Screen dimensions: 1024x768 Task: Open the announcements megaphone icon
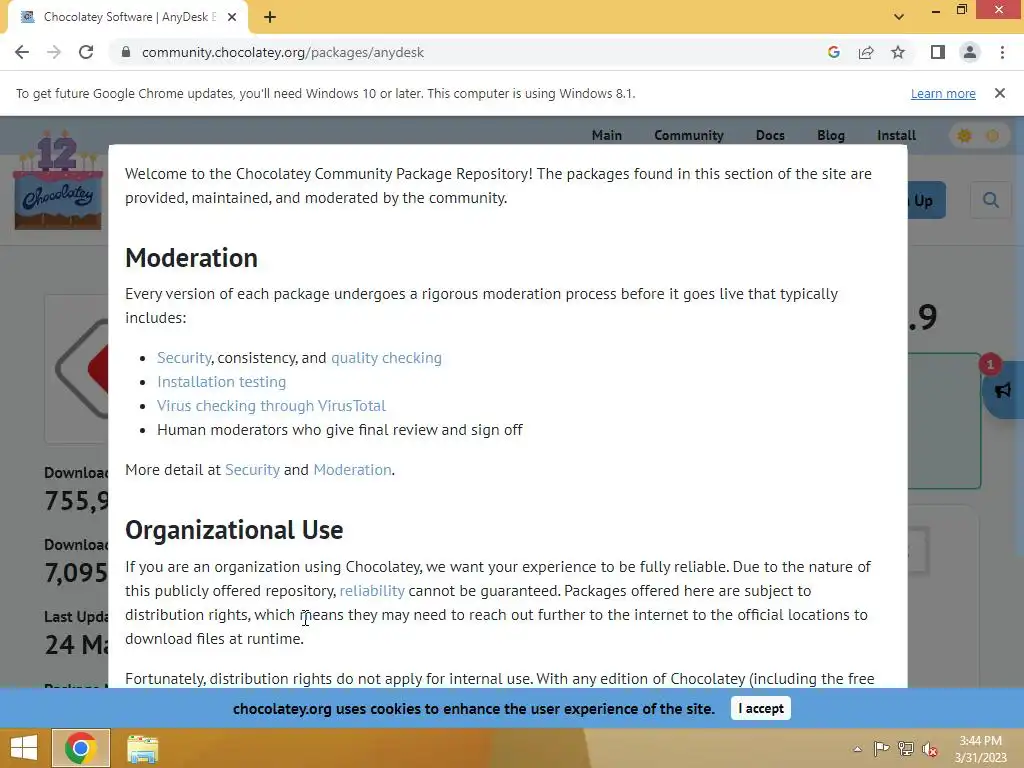(1003, 391)
